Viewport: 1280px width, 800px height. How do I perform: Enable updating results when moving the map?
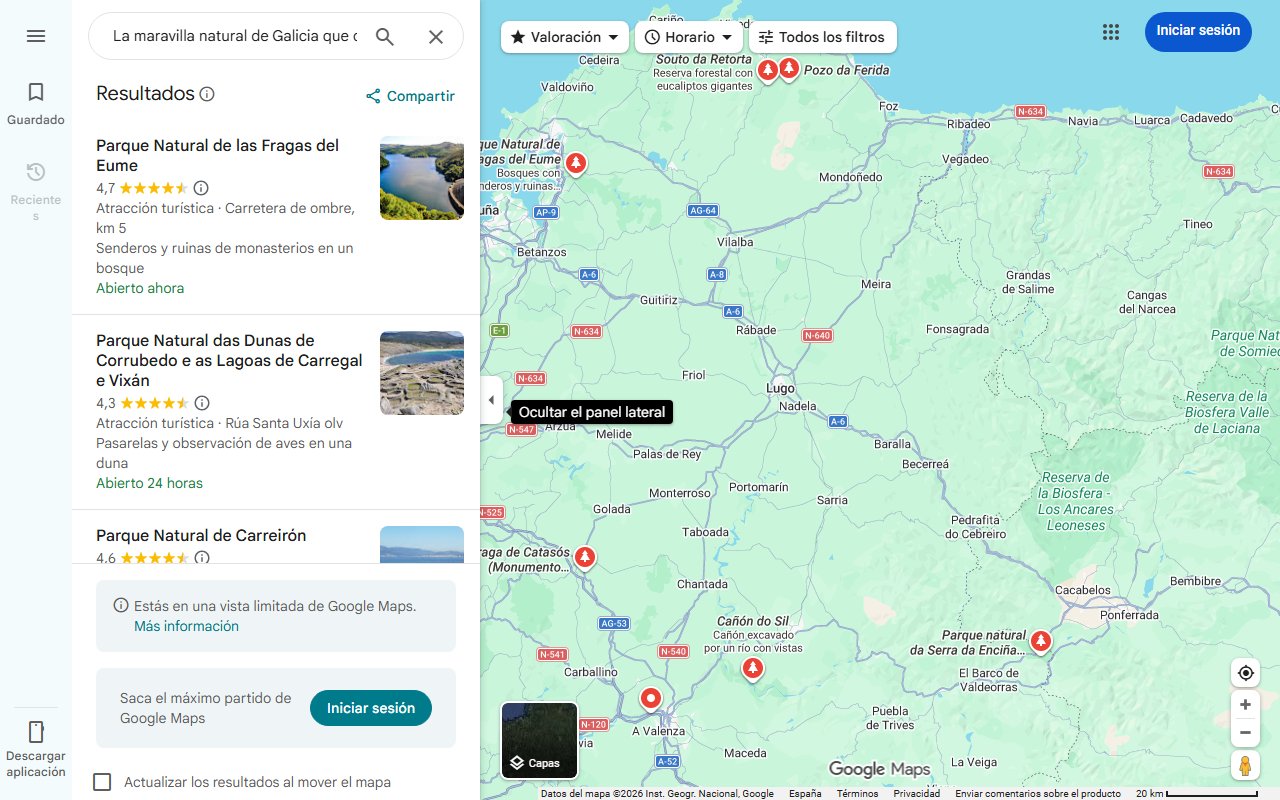click(102, 782)
